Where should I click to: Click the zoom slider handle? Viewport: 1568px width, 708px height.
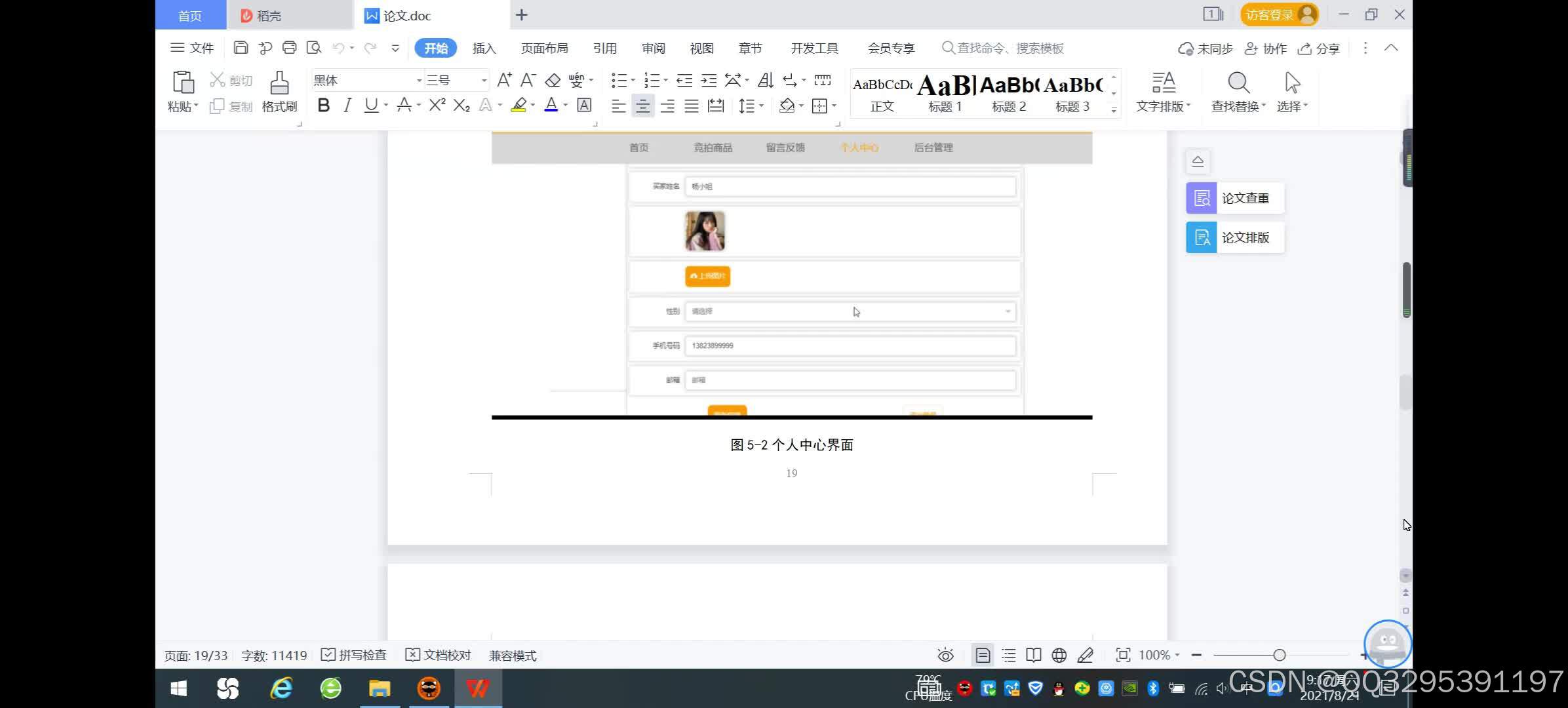pyautogui.click(x=1279, y=655)
